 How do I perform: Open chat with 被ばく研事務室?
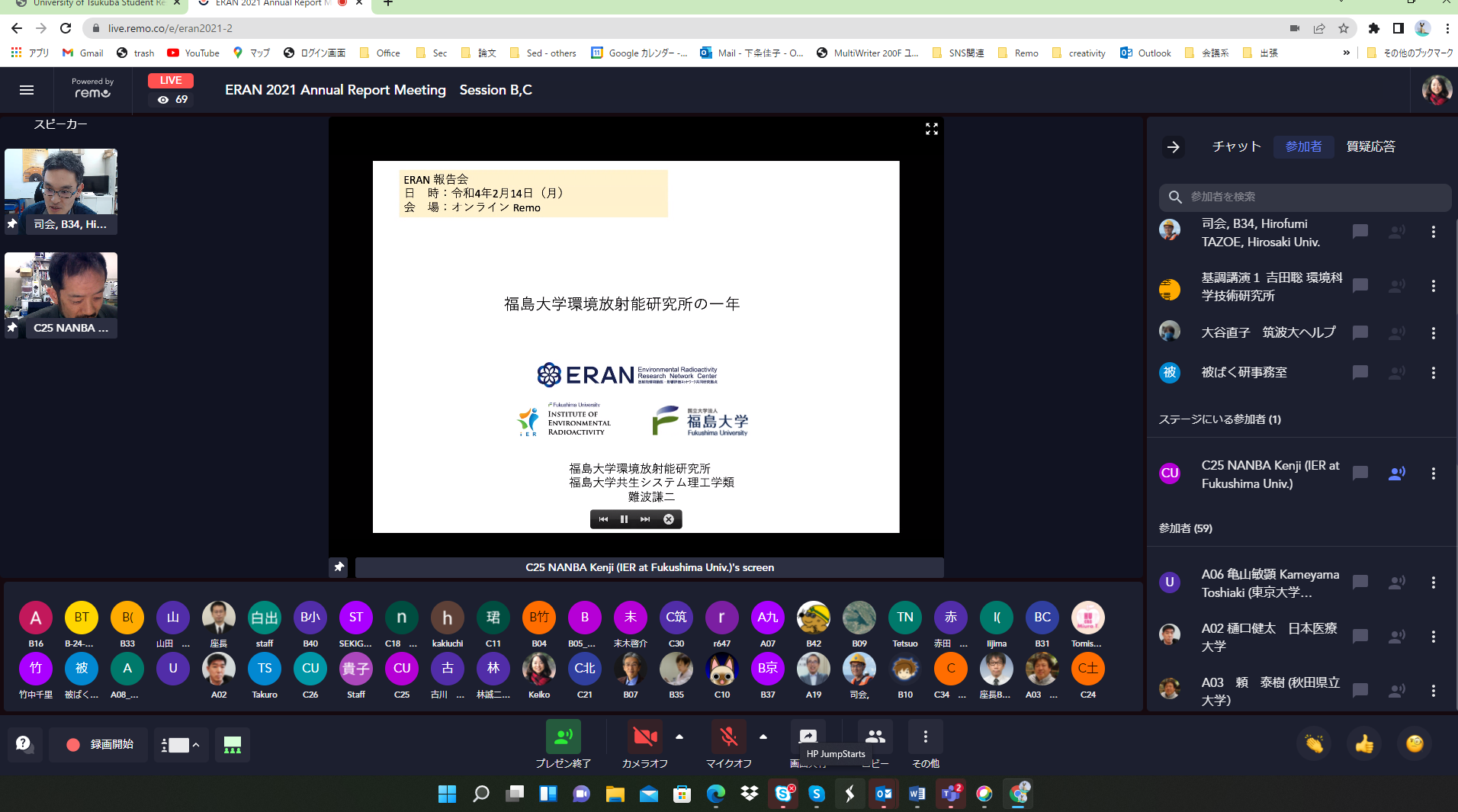click(1360, 372)
